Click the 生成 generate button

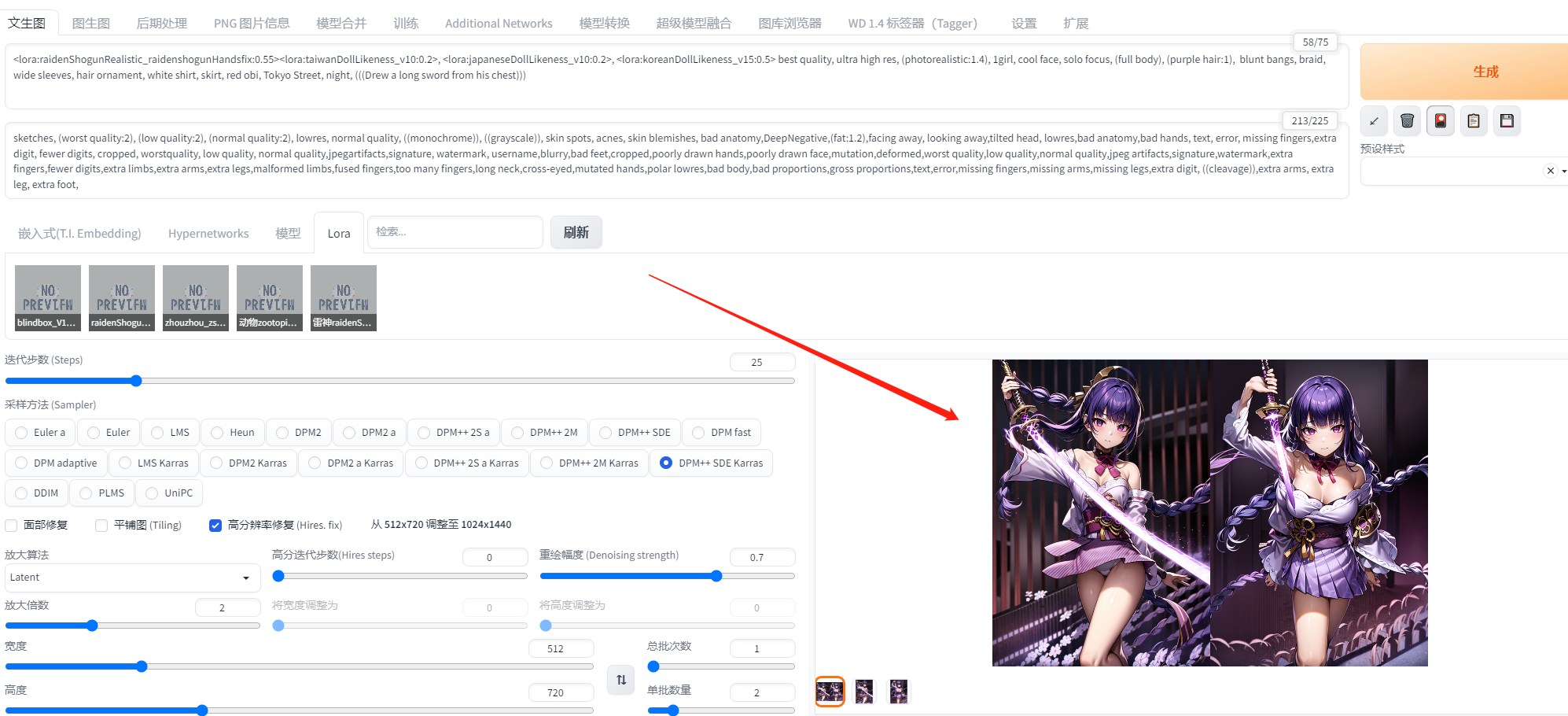[1485, 71]
